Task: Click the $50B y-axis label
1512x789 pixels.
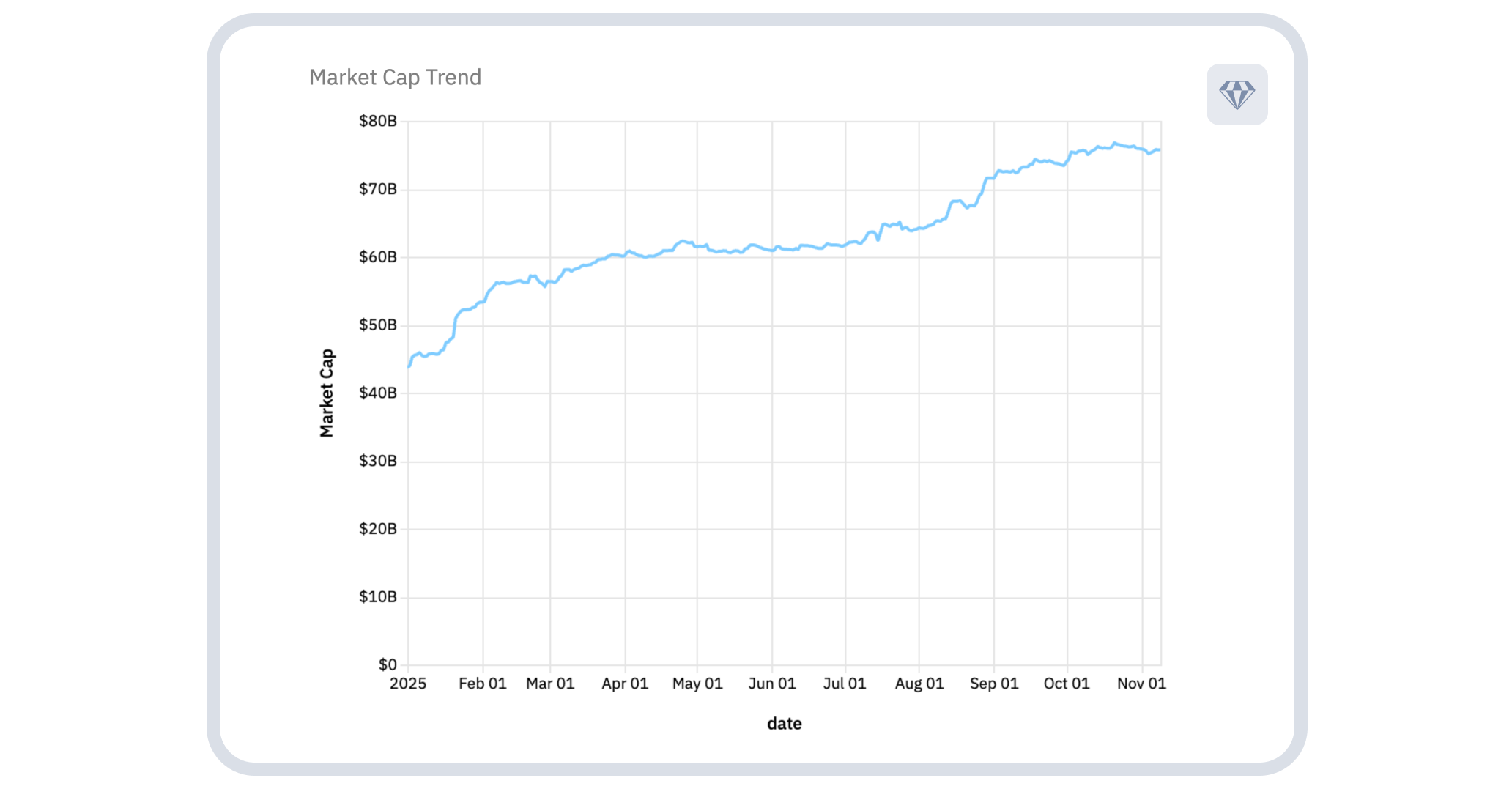Action: pos(378,325)
